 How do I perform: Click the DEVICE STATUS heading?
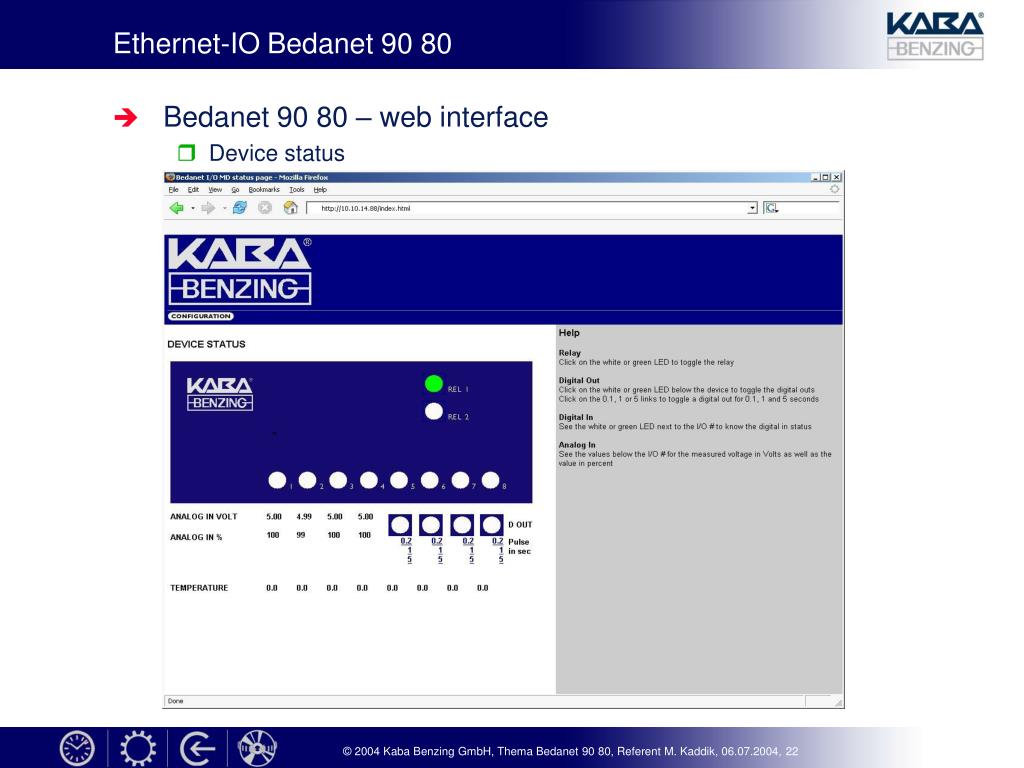(206, 344)
